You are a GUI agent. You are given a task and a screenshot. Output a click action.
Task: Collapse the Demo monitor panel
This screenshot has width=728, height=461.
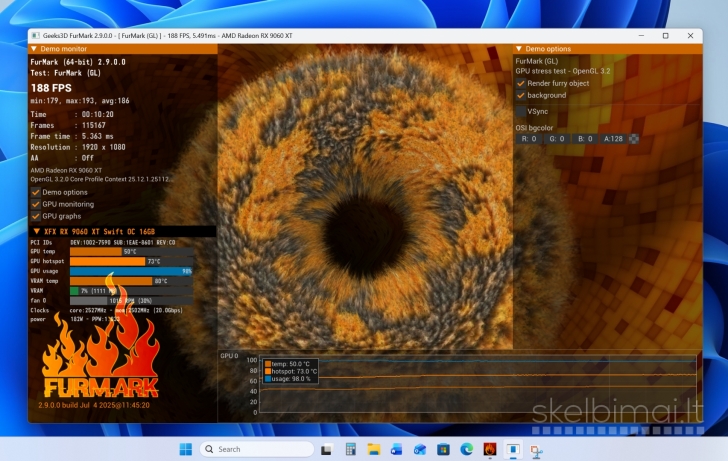click(34, 48)
